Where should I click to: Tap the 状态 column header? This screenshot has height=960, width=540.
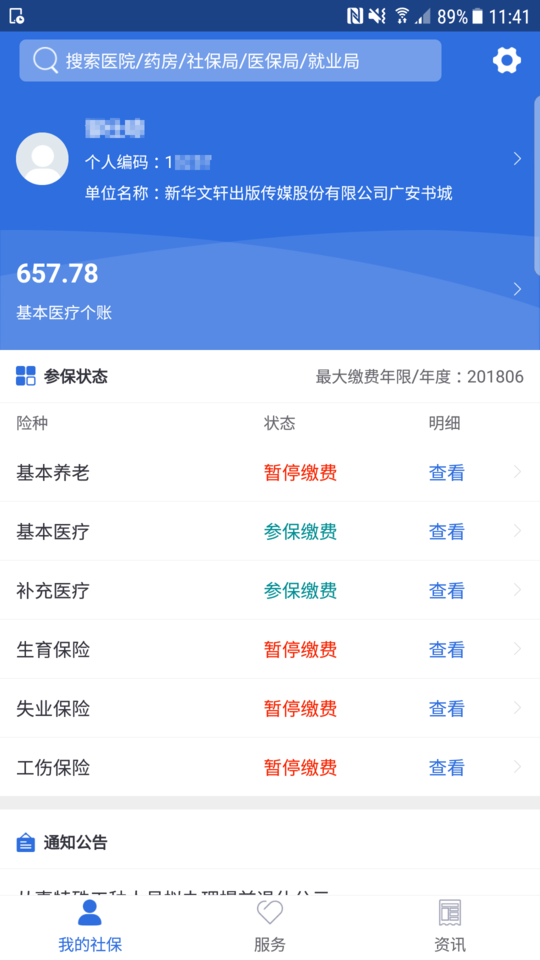[x=280, y=423]
